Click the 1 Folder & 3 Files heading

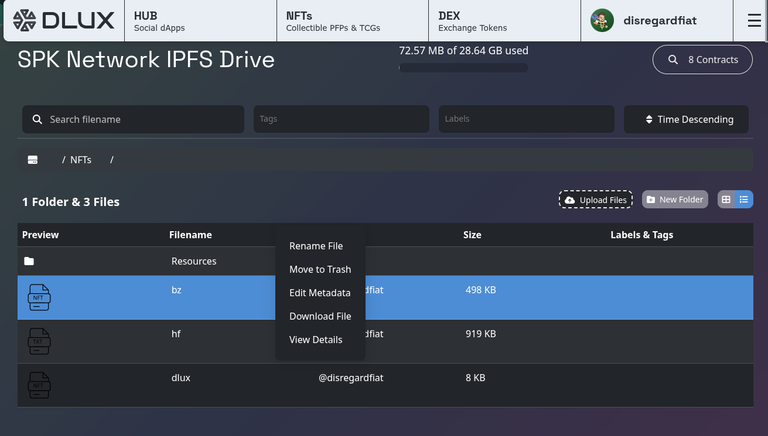pyautogui.click(x=71, y=202)
